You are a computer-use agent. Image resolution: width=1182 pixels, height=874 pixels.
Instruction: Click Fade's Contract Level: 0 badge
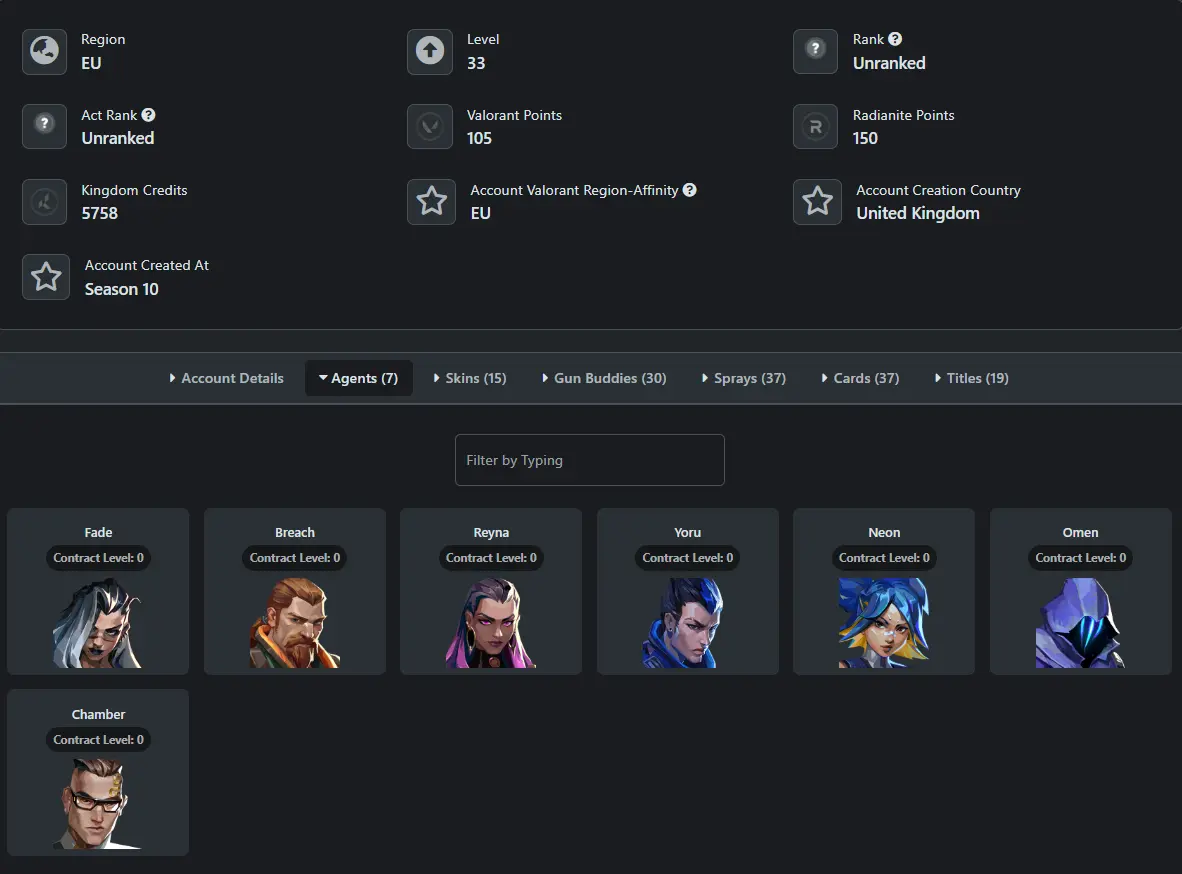98,558
